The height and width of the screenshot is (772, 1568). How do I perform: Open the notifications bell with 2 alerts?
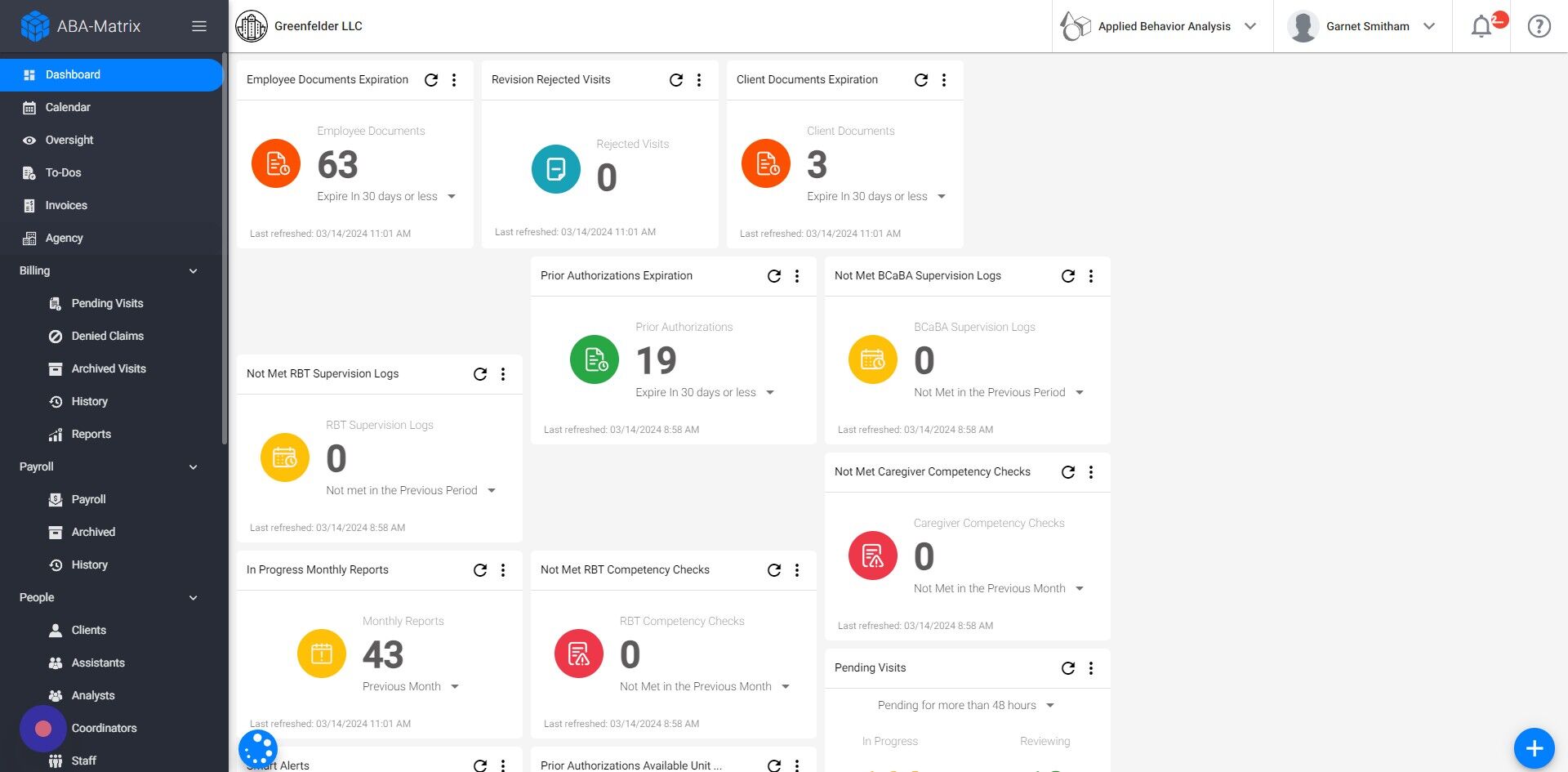(x=1481, y=25)
